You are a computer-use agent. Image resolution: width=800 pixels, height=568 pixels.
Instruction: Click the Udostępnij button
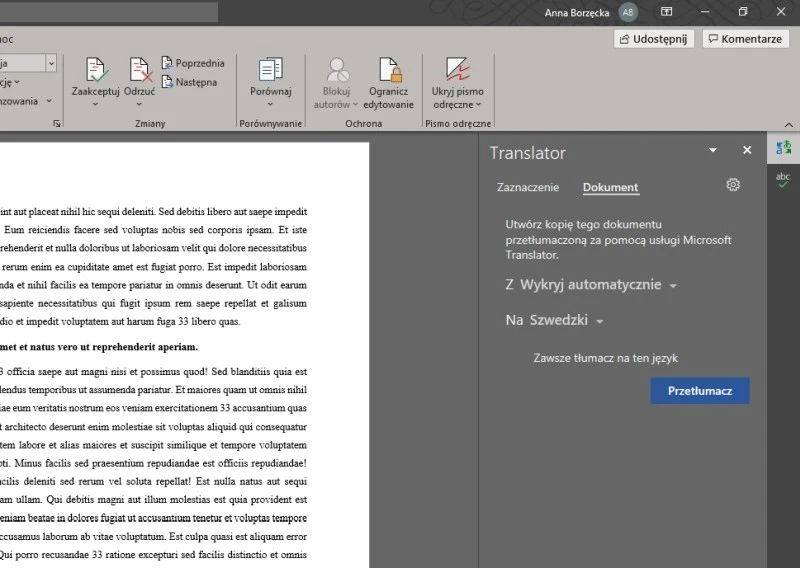point(654,39)
